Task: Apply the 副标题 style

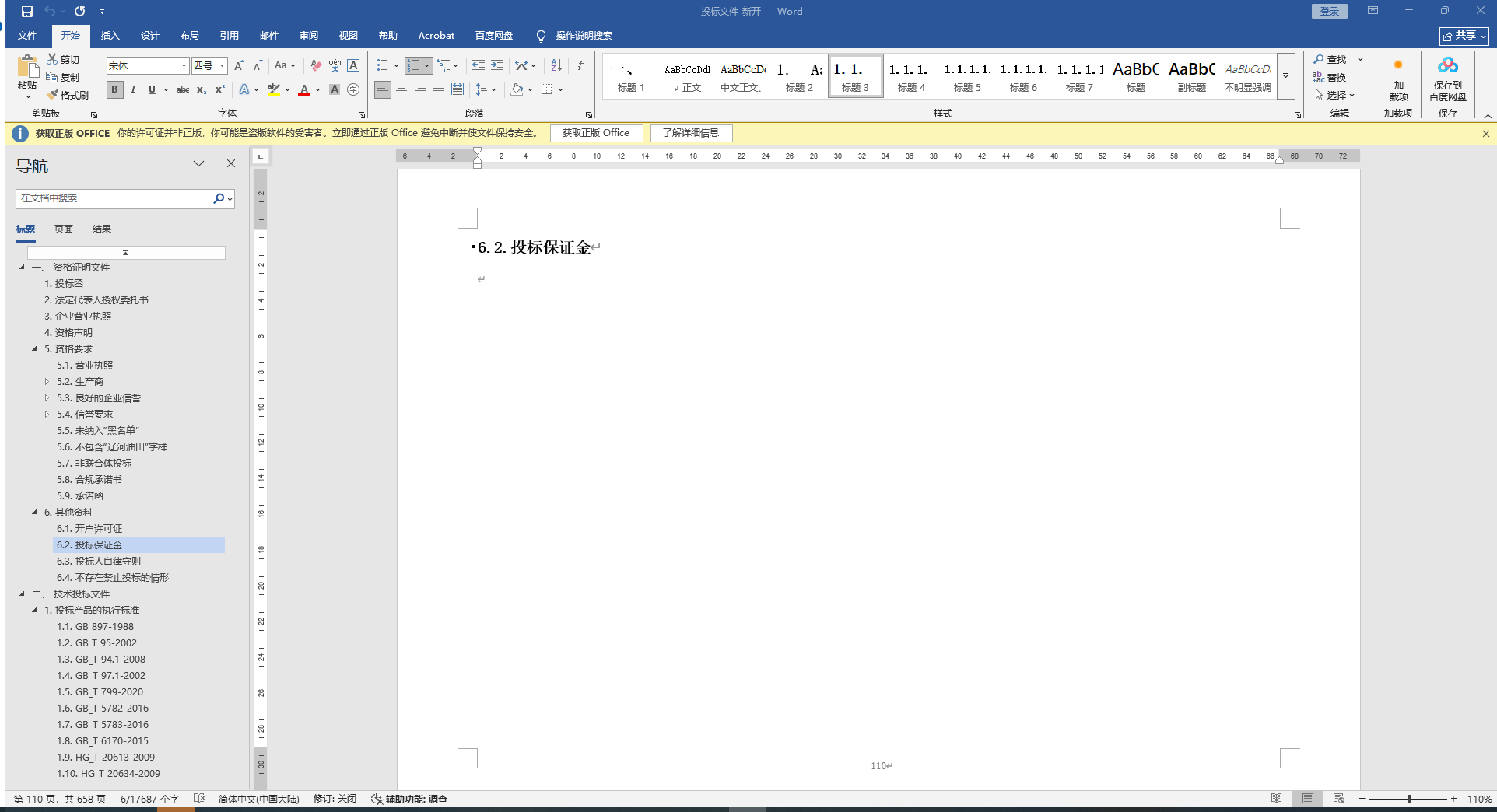Action: pos(1191,76)
